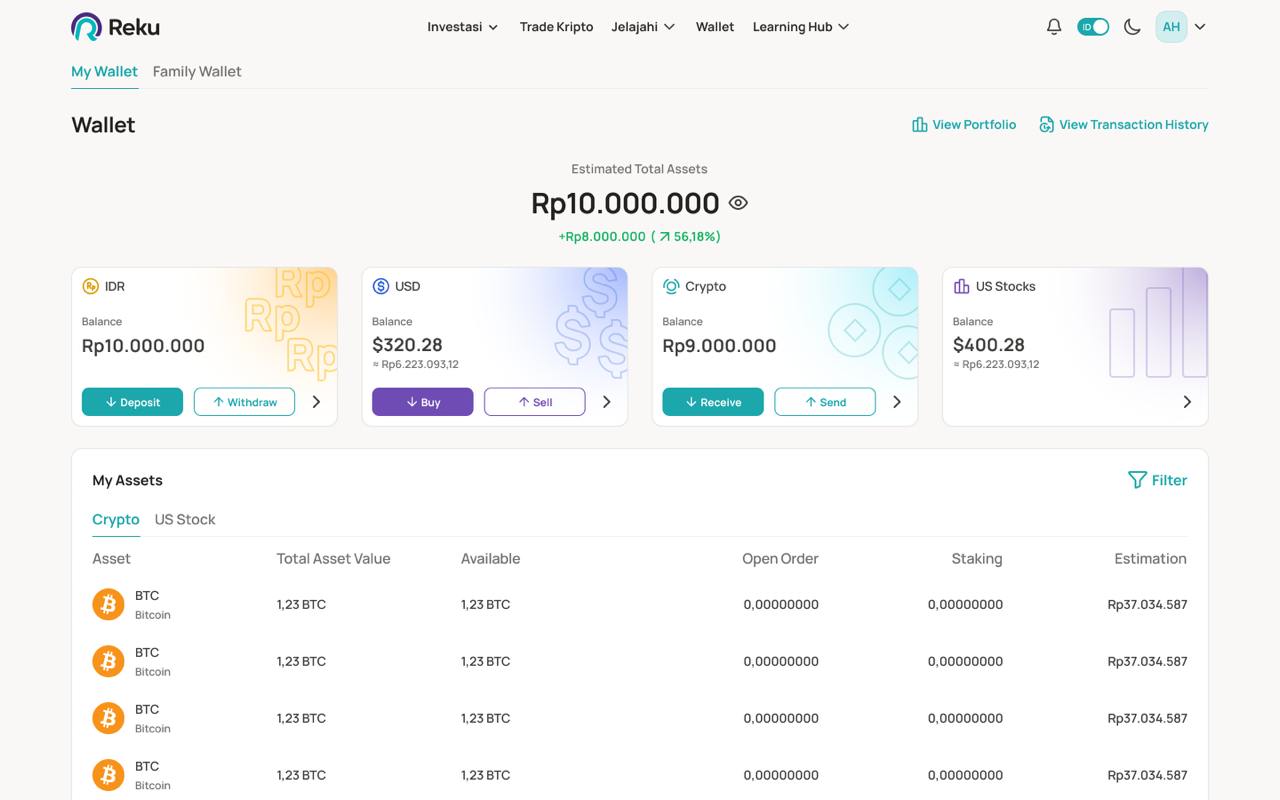
Task: Select the US Stock assets tab
Action: point(184,519)
